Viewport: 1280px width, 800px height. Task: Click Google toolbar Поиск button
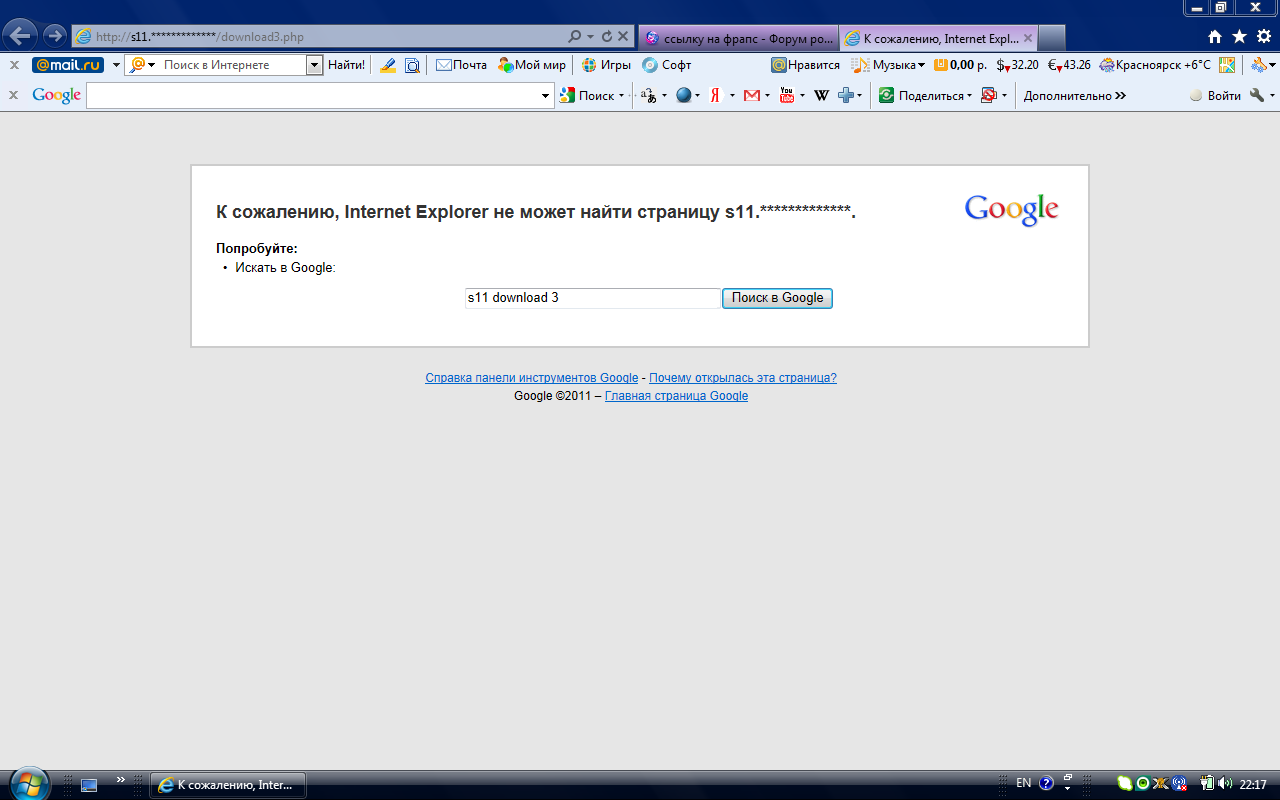click(x=592, y=96)
